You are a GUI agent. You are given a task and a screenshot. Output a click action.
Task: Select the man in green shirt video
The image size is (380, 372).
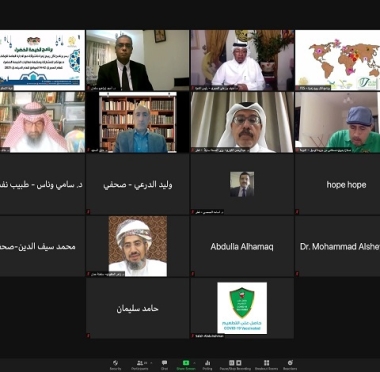tap(337, 122)
